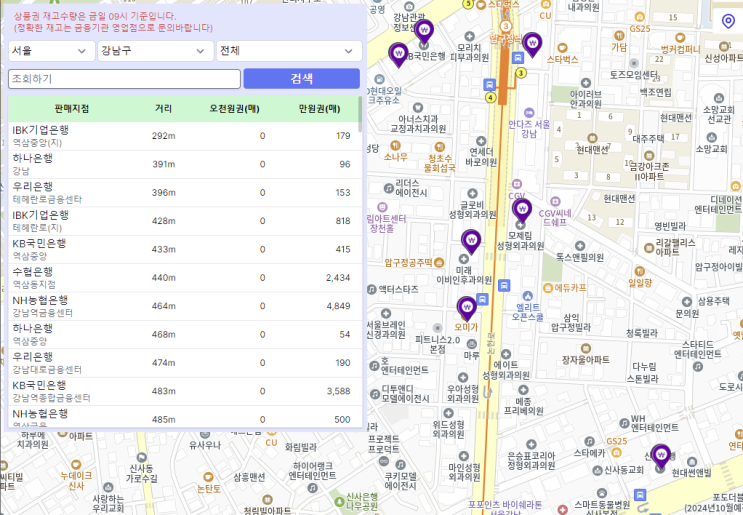The width and height of the screenshot is (743, 515).
Task: Click the 청초수물회섭국 restaurant icon
Action: click(440, 147)
